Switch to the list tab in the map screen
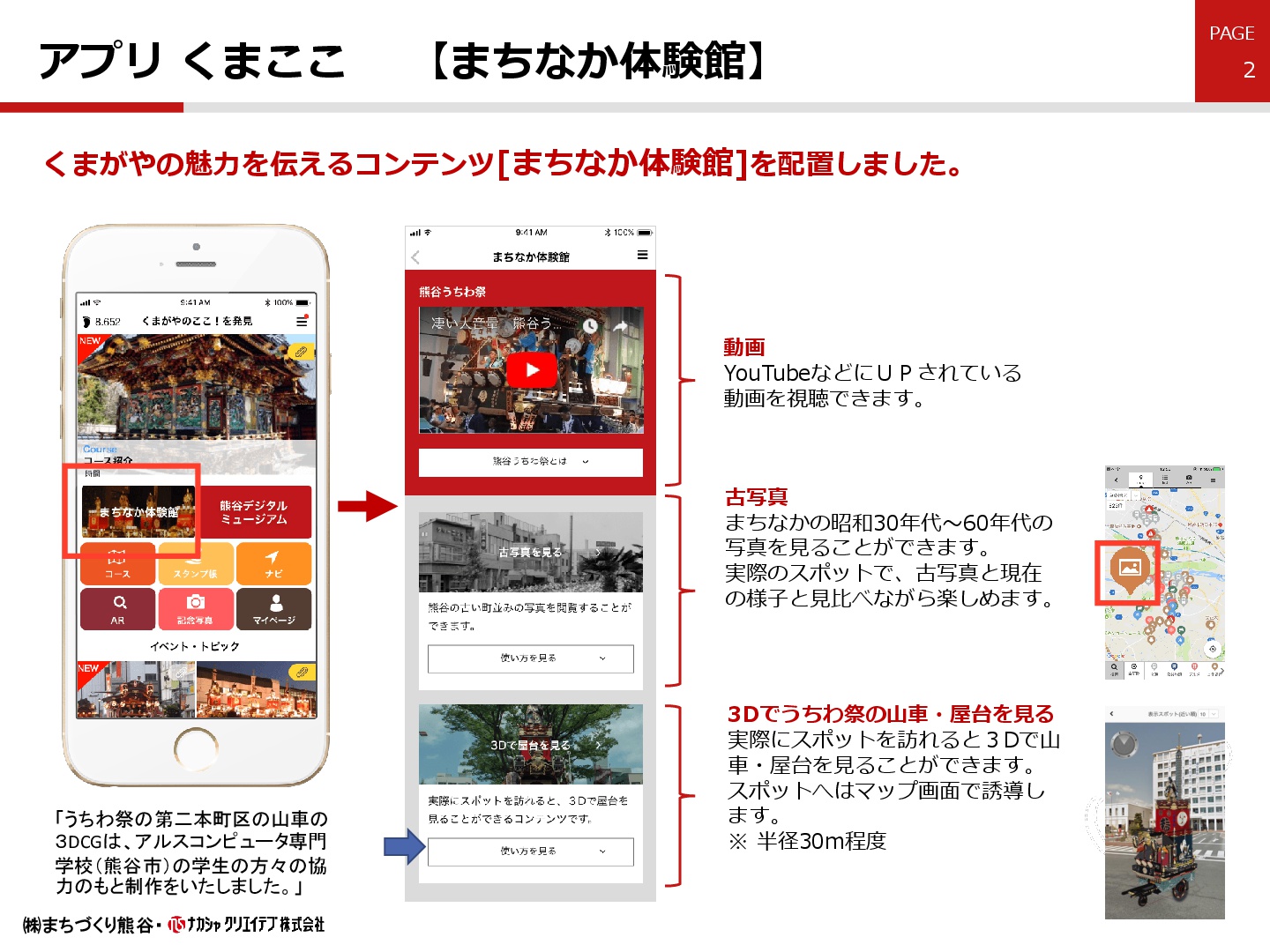Image resolution: width=1270 pixels, height=952 pixels. (x=1165, y=480)
